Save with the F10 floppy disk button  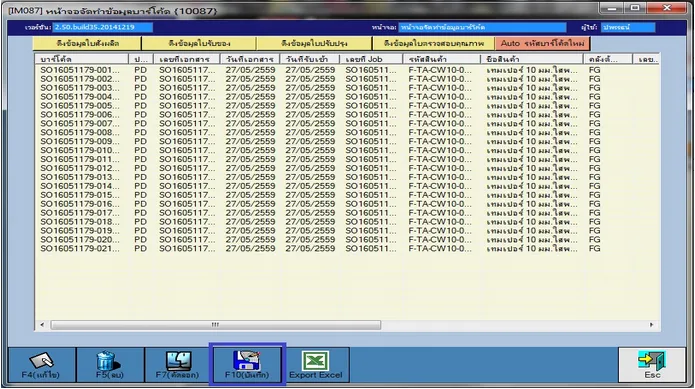pos(247,365)
